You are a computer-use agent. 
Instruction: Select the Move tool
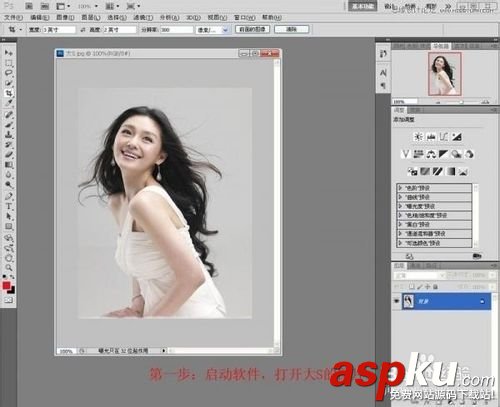click(8, 53)
